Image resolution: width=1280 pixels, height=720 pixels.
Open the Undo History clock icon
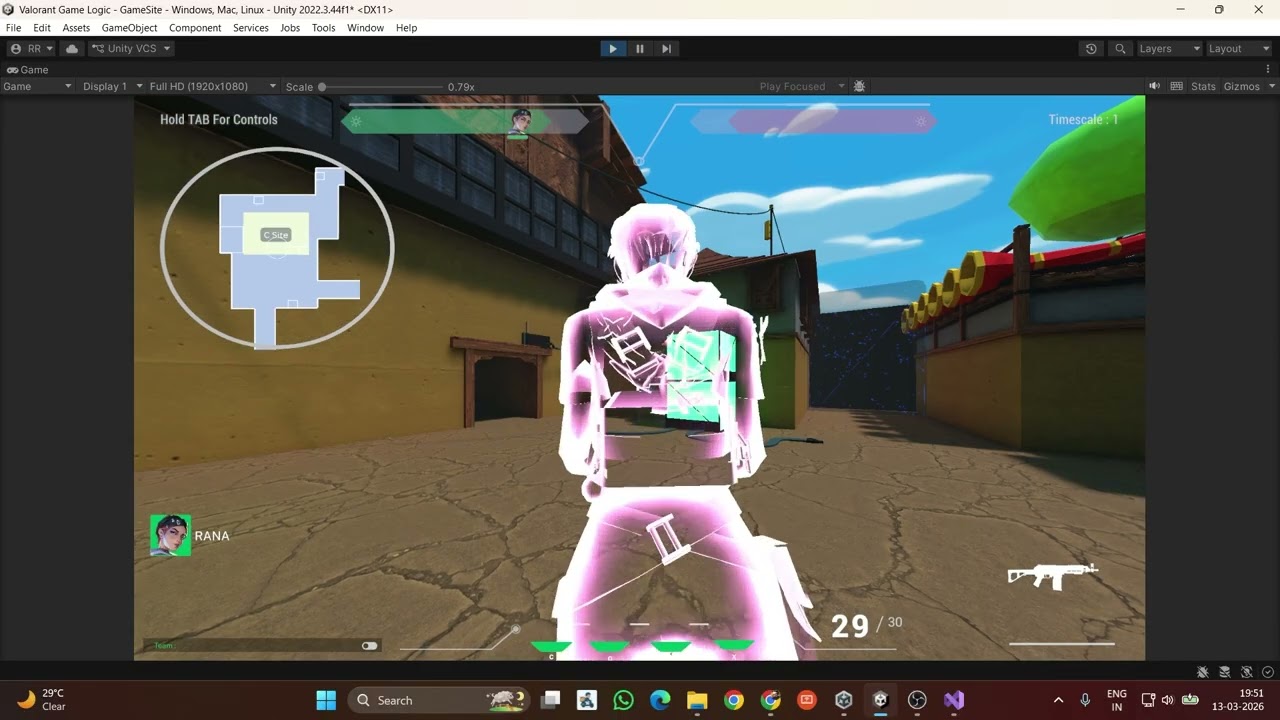pyautogui.click(x=1091, y=48)
